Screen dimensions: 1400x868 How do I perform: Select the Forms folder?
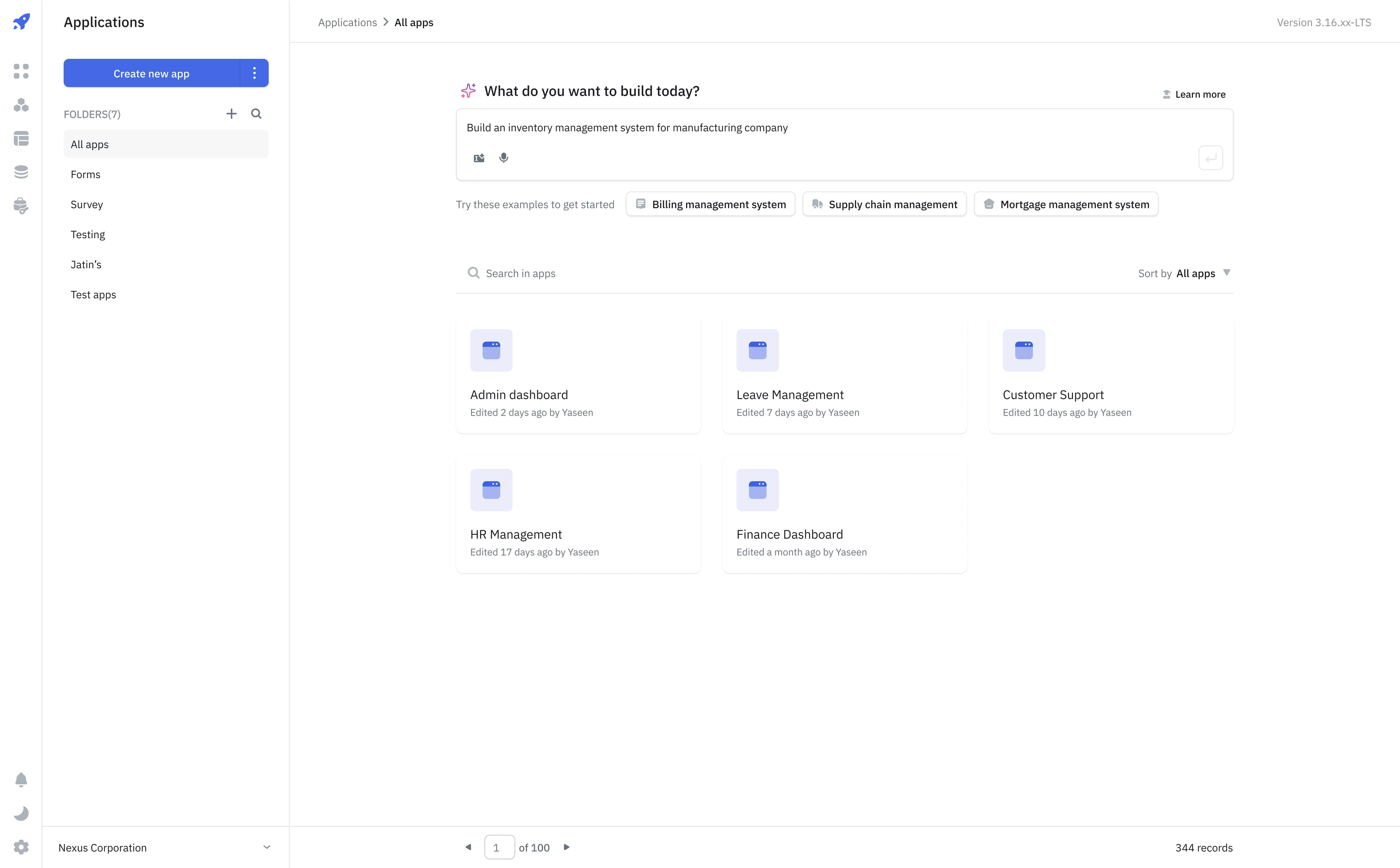(x=86, y=175)
